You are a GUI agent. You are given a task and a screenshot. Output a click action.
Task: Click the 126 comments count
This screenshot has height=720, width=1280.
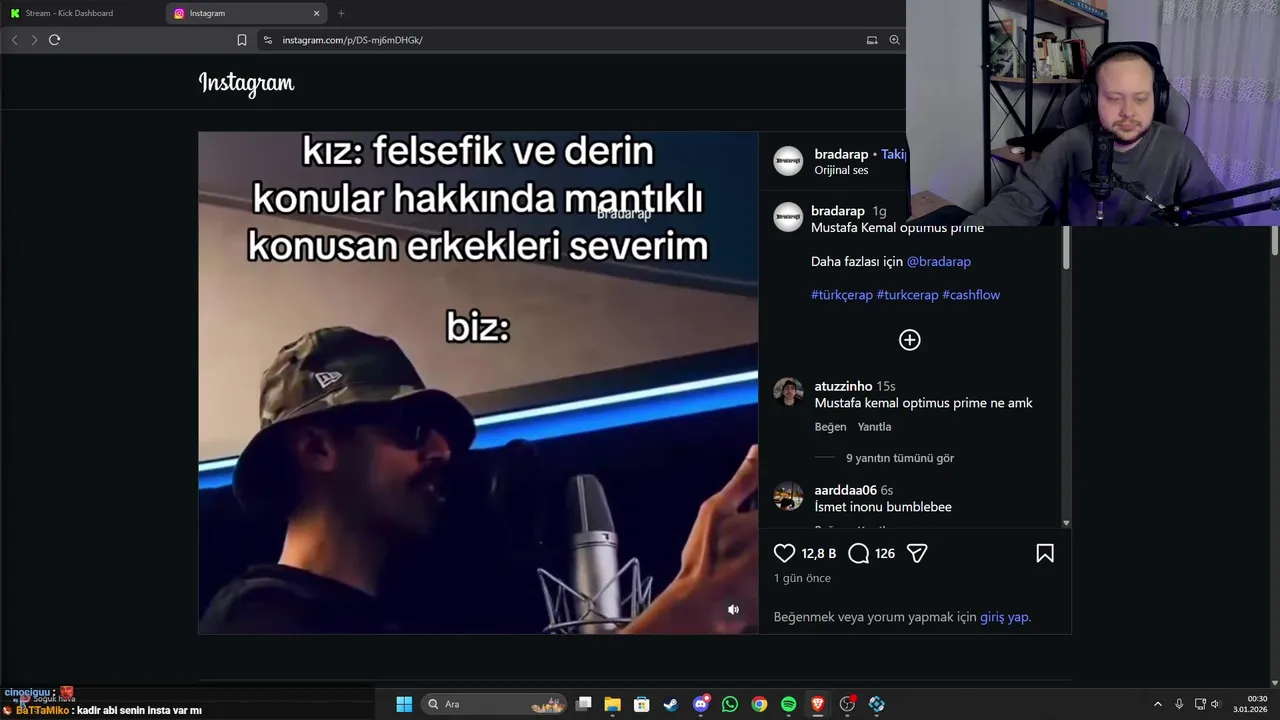885,554
